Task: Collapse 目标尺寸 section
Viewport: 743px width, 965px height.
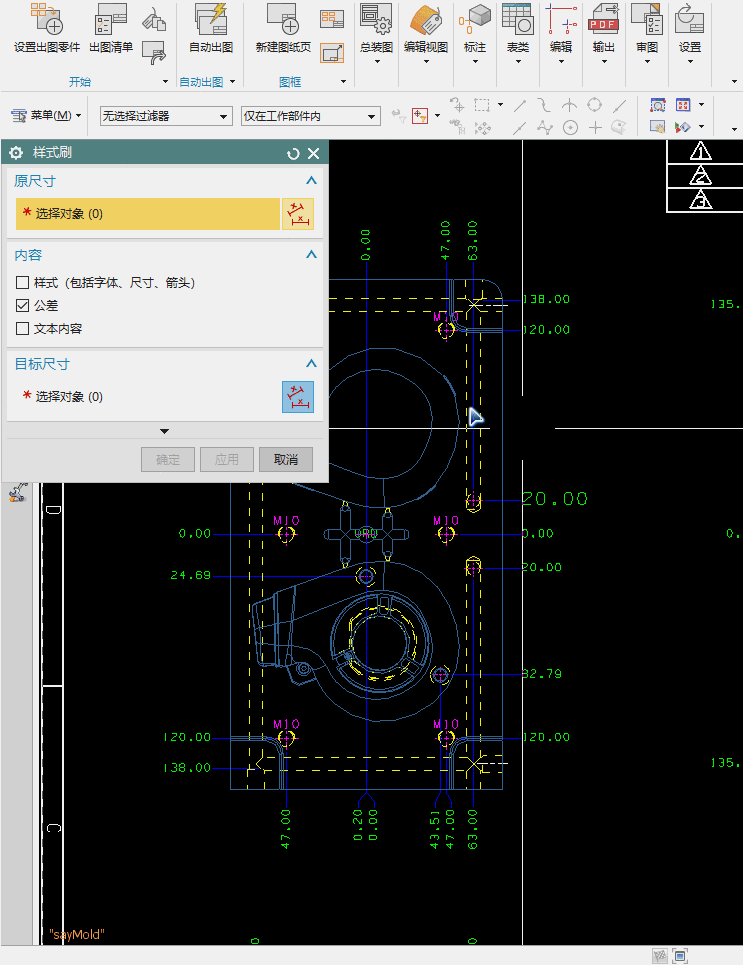Action: (x=311, y=363)
